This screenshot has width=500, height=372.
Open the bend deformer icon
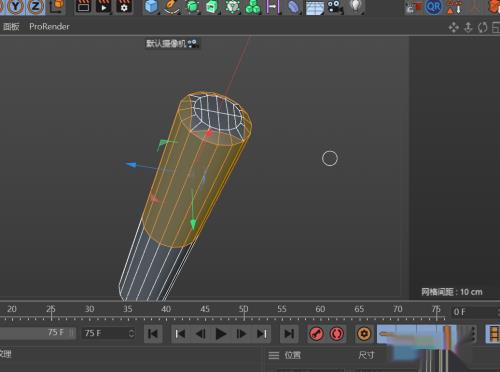[293, 7]
